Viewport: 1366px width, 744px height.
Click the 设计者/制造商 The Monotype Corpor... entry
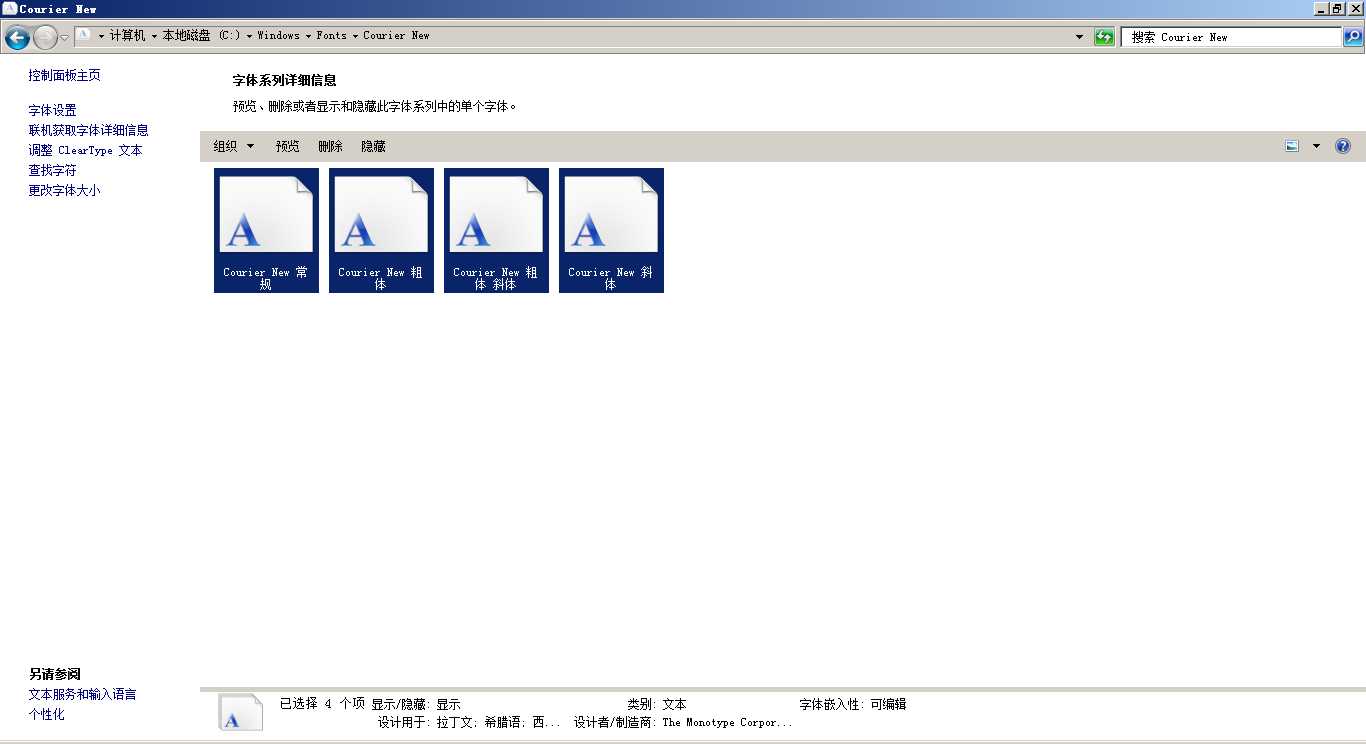tap(683, 722)
